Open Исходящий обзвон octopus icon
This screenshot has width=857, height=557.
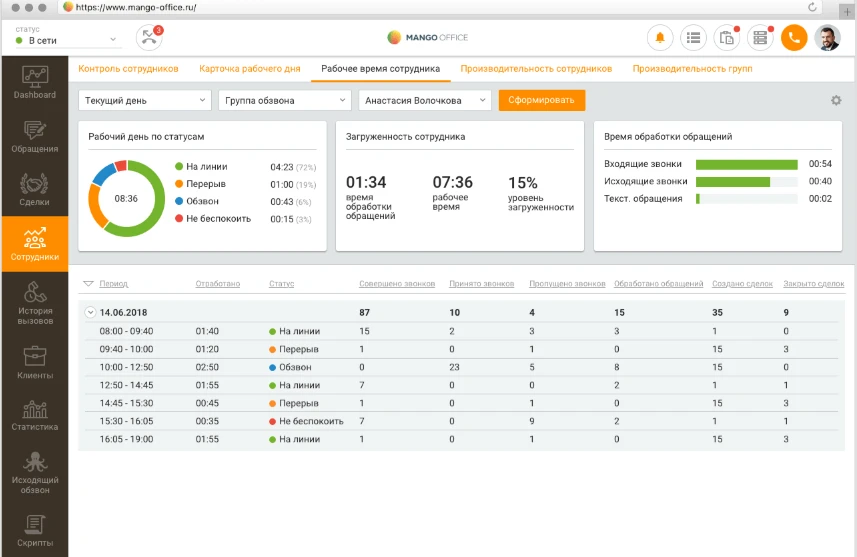tap(34, 474)
